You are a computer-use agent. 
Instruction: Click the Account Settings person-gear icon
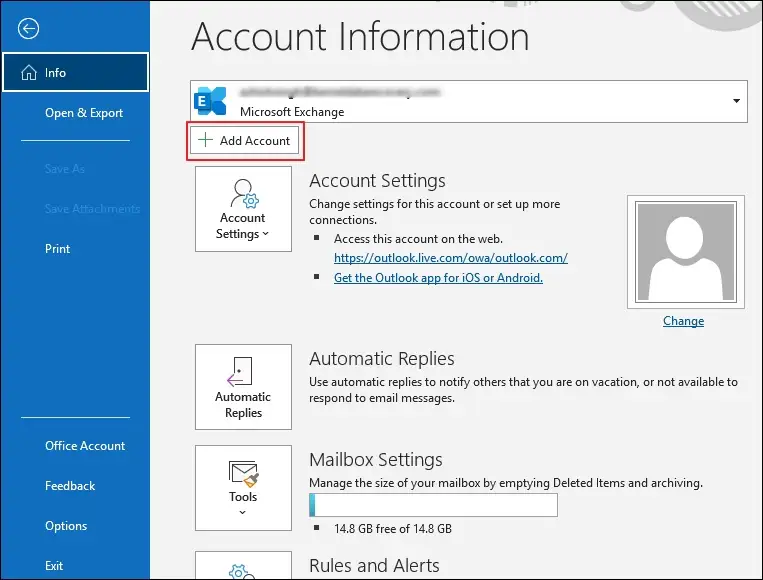pyautogui.click(x=245, y=194)
